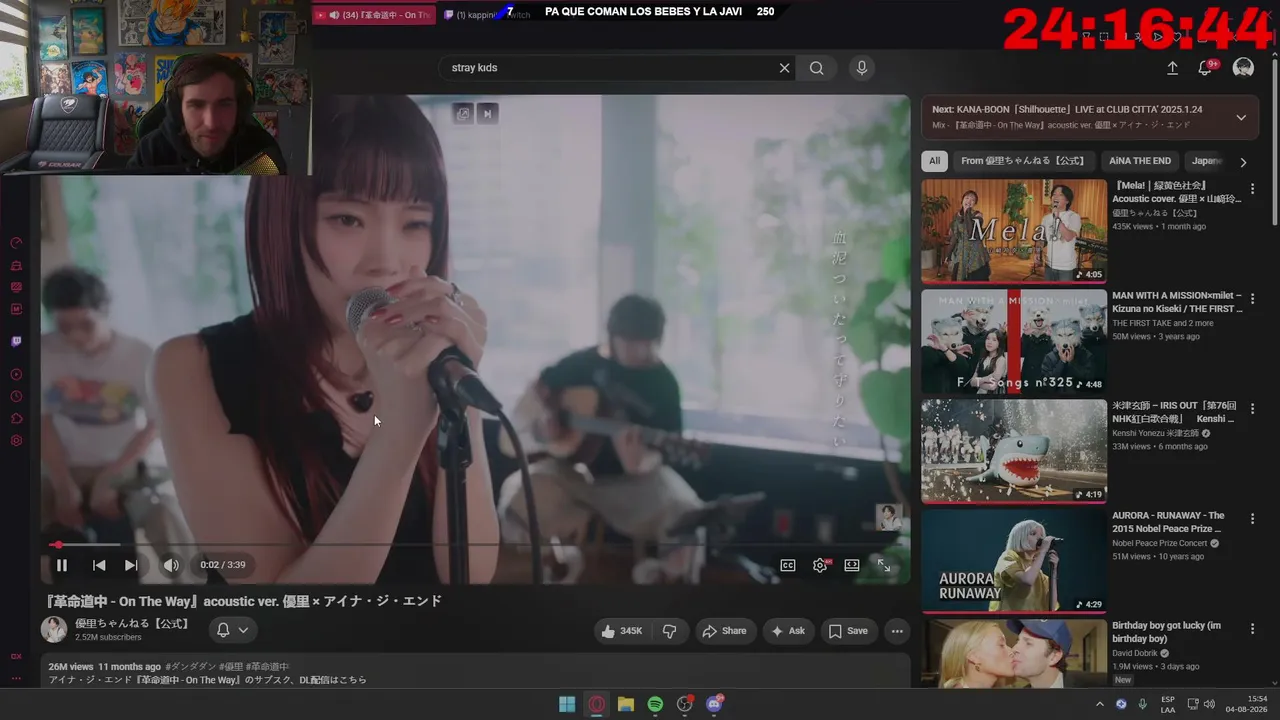Screen dimensions: 1280x720
Task: Expand the 'Next: KANA-BOON' mix panel
Action: pos(1241,117)
